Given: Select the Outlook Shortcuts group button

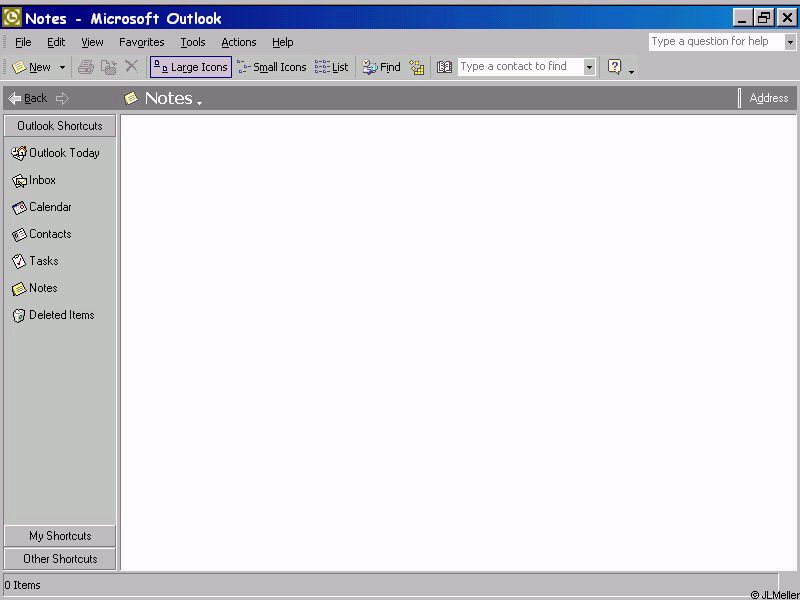Looking at the screenshot, I should (x=60, y=126).
